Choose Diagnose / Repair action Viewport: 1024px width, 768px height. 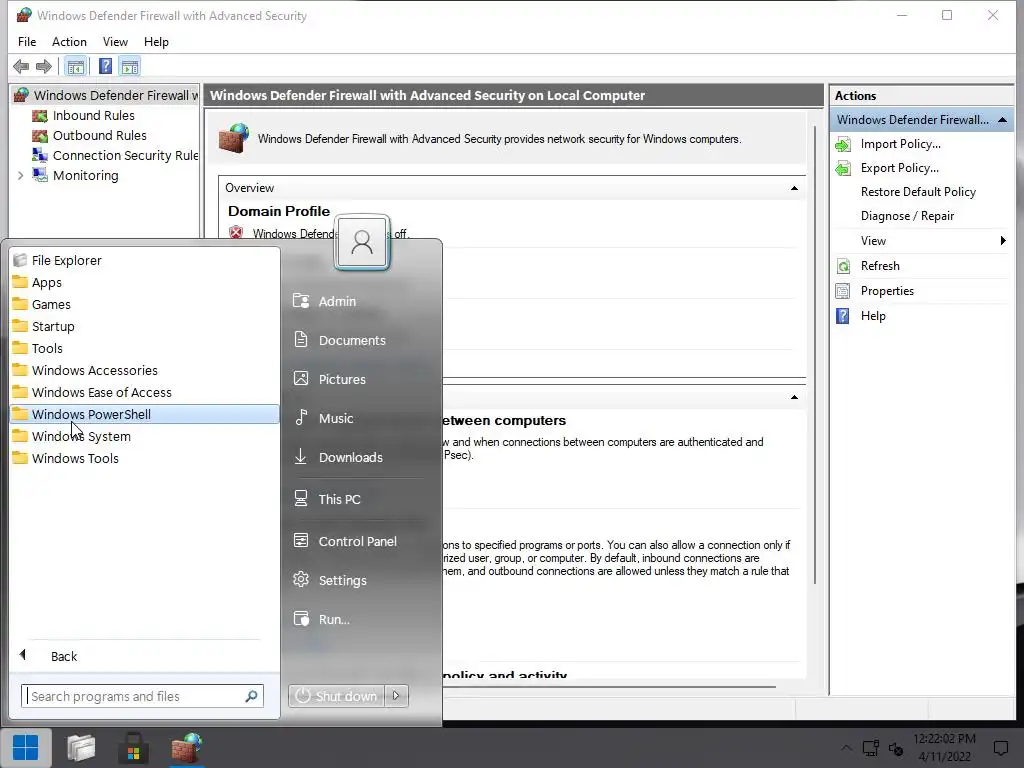coord(907,216)
